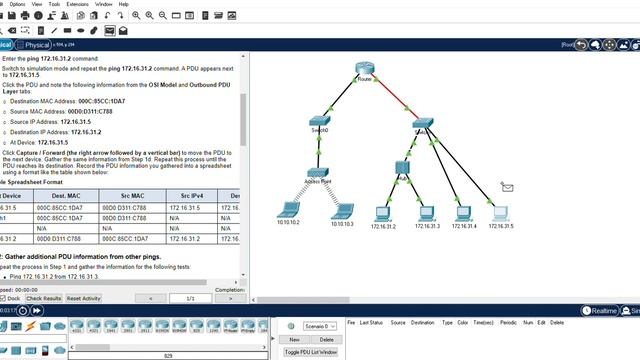The image size is (640, 360).
Task: Click the page number 1/1 field
Action: (191, 298)
